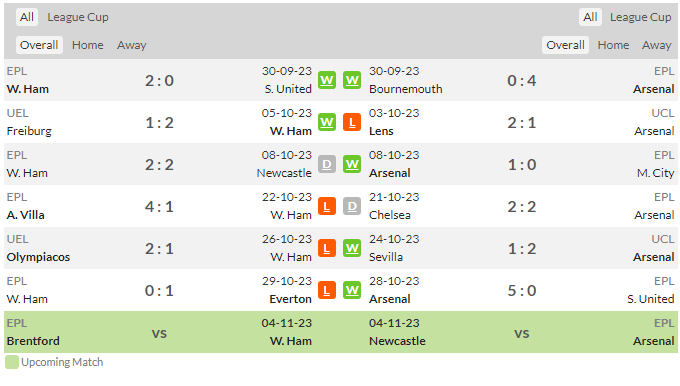Image resolution: width=680 pixels, height=386 pixels.
Task: Click the L badge for A. Villa vs West Ham
Action: coord(327,206)
